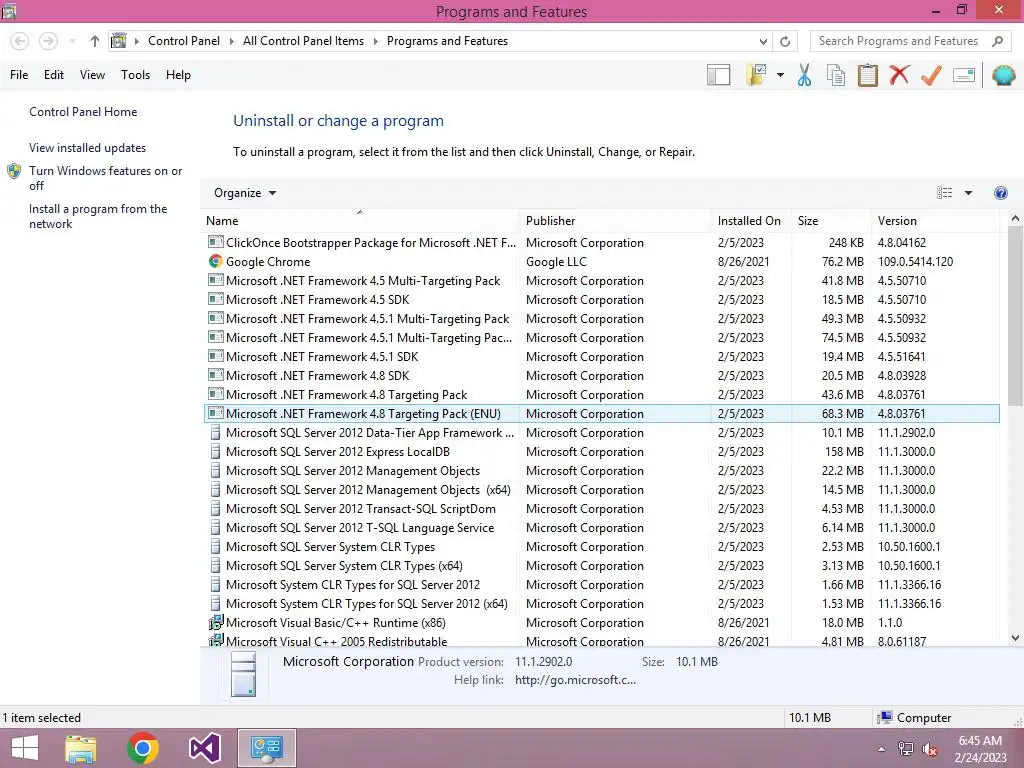
Task: Click the Paste clipboard icon
Action: (867, 75)
